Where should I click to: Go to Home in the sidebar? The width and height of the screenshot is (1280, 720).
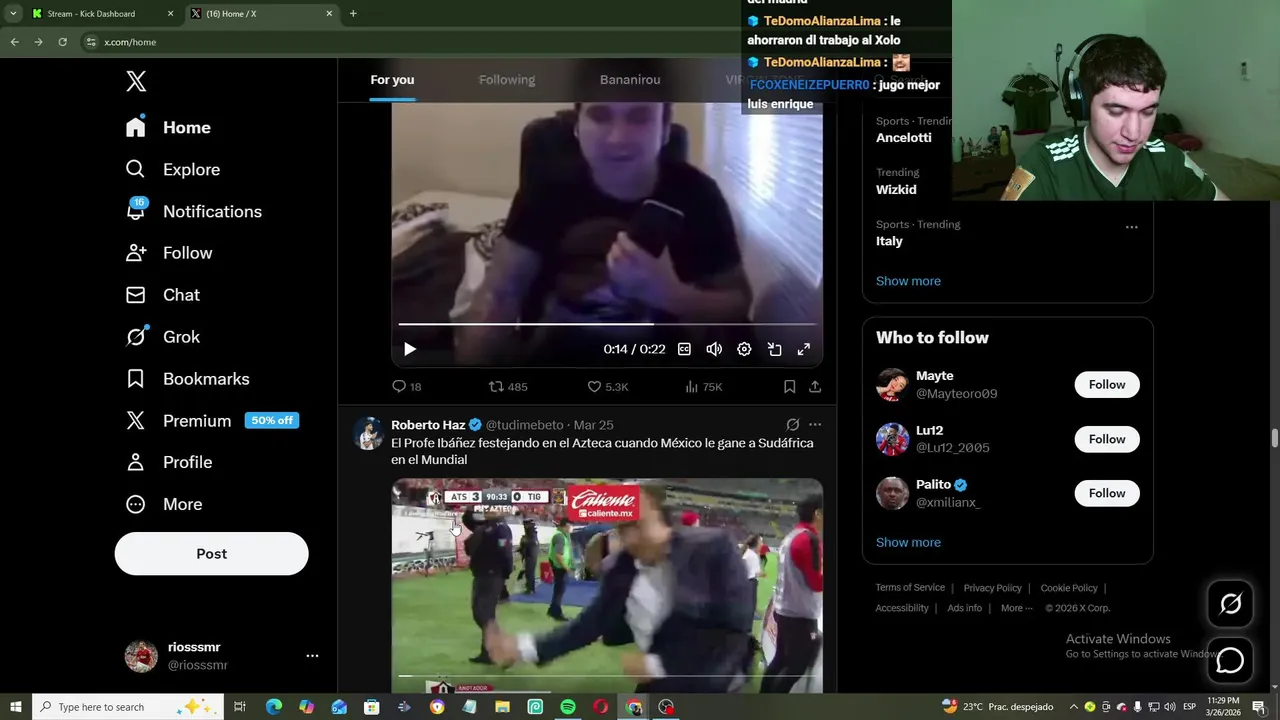tap(168, 127)
